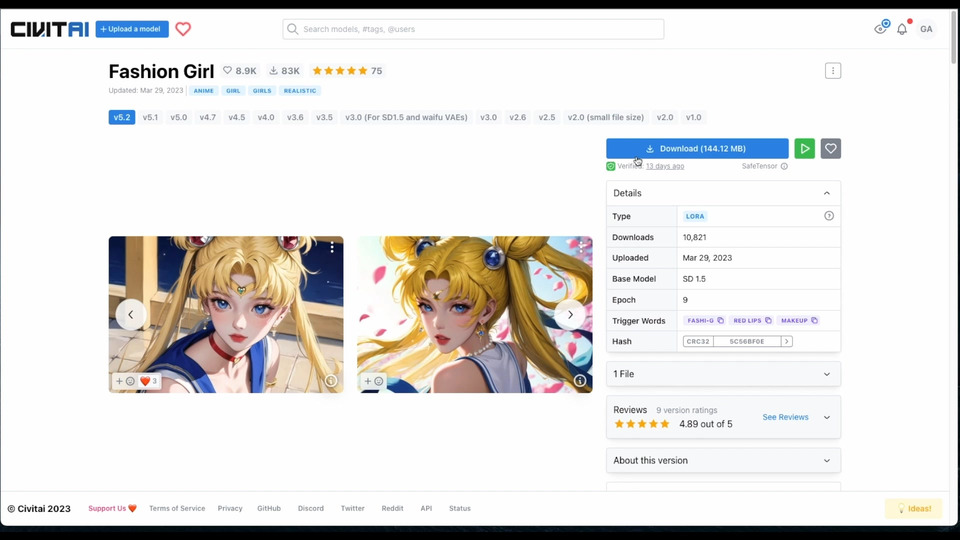Image resolution: width=960 pixels, height=540 pixels.
Task: Focus the search models input field
Action: pyautogui.click(x=473, y=29)
